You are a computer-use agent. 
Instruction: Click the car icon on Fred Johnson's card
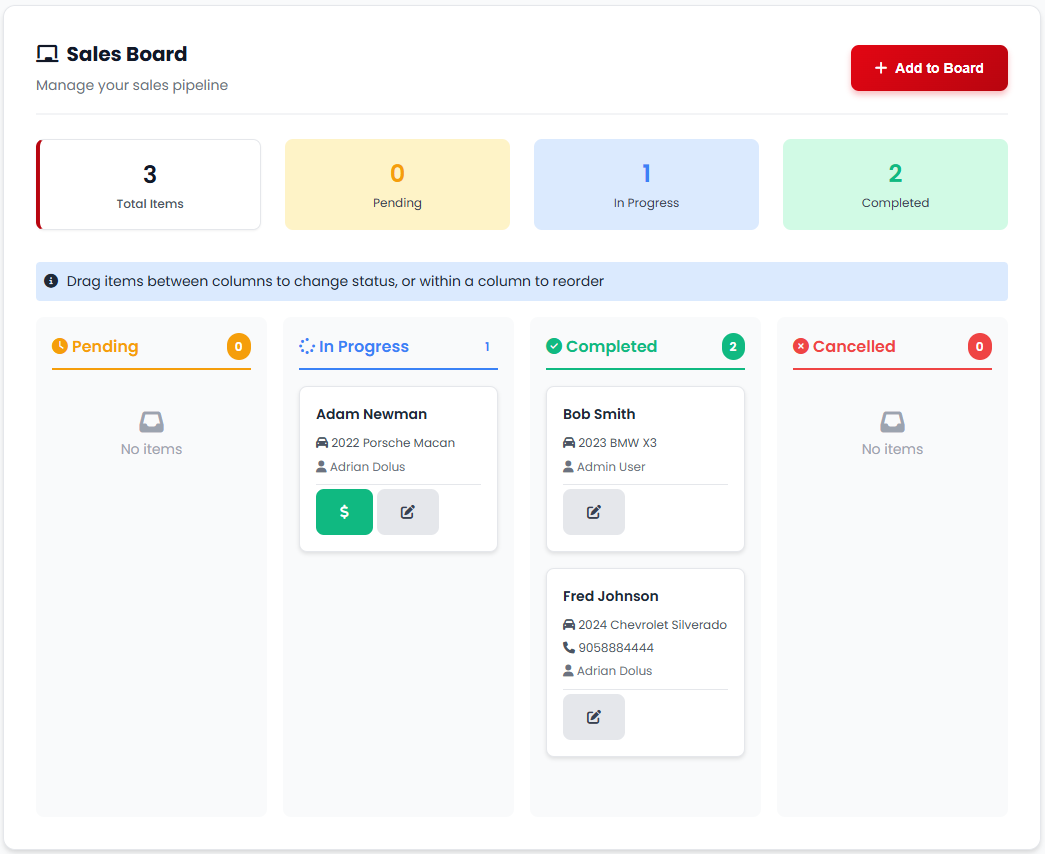pyautogui.click(x=569, y=623)
